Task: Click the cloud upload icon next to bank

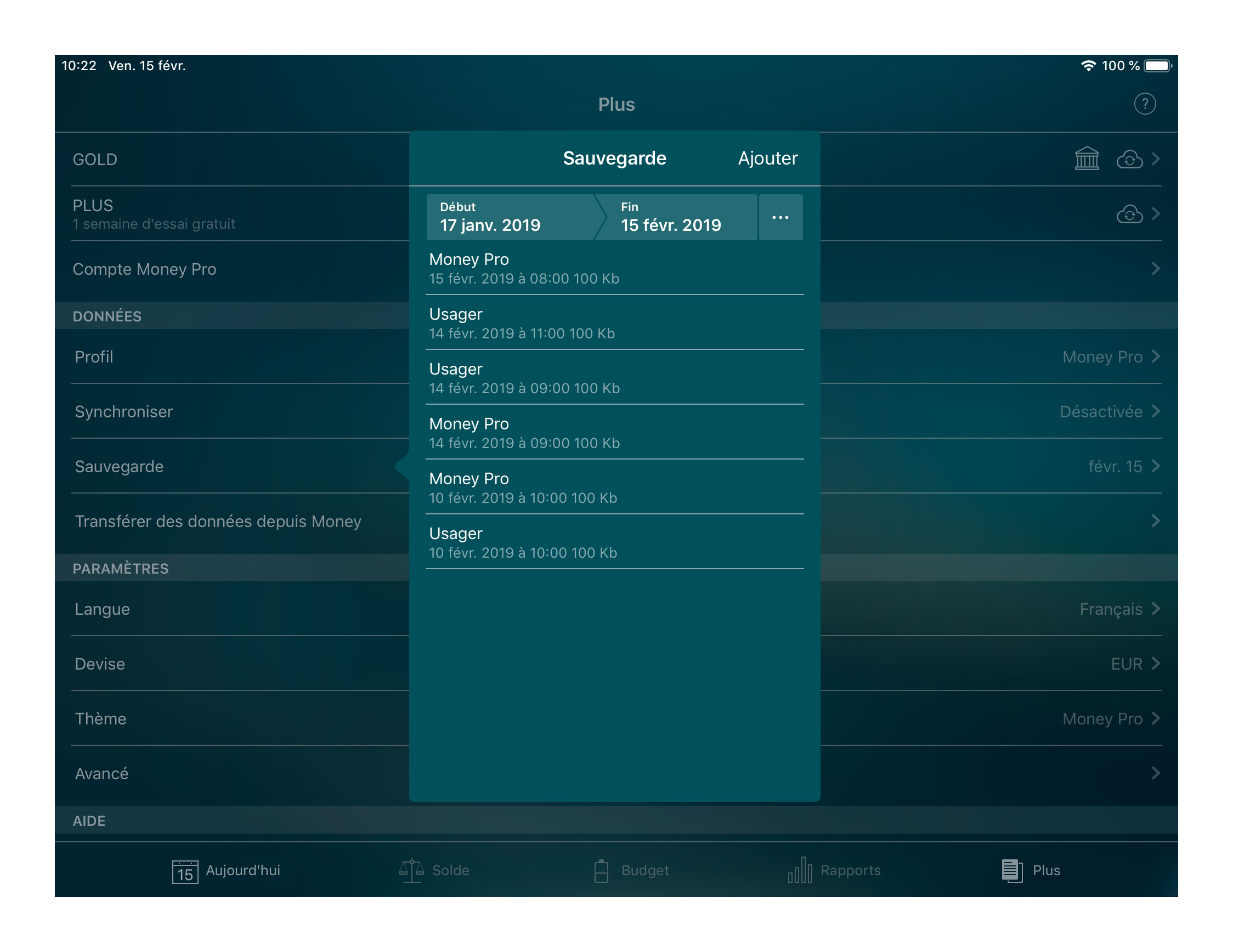Action: point(1129,158)
